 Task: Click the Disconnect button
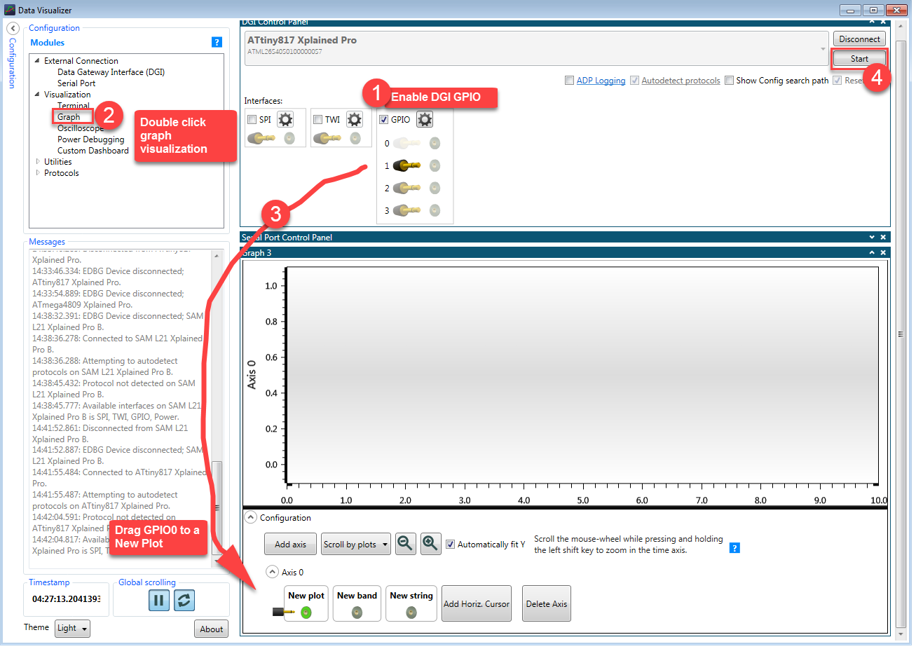click(859, 39)
